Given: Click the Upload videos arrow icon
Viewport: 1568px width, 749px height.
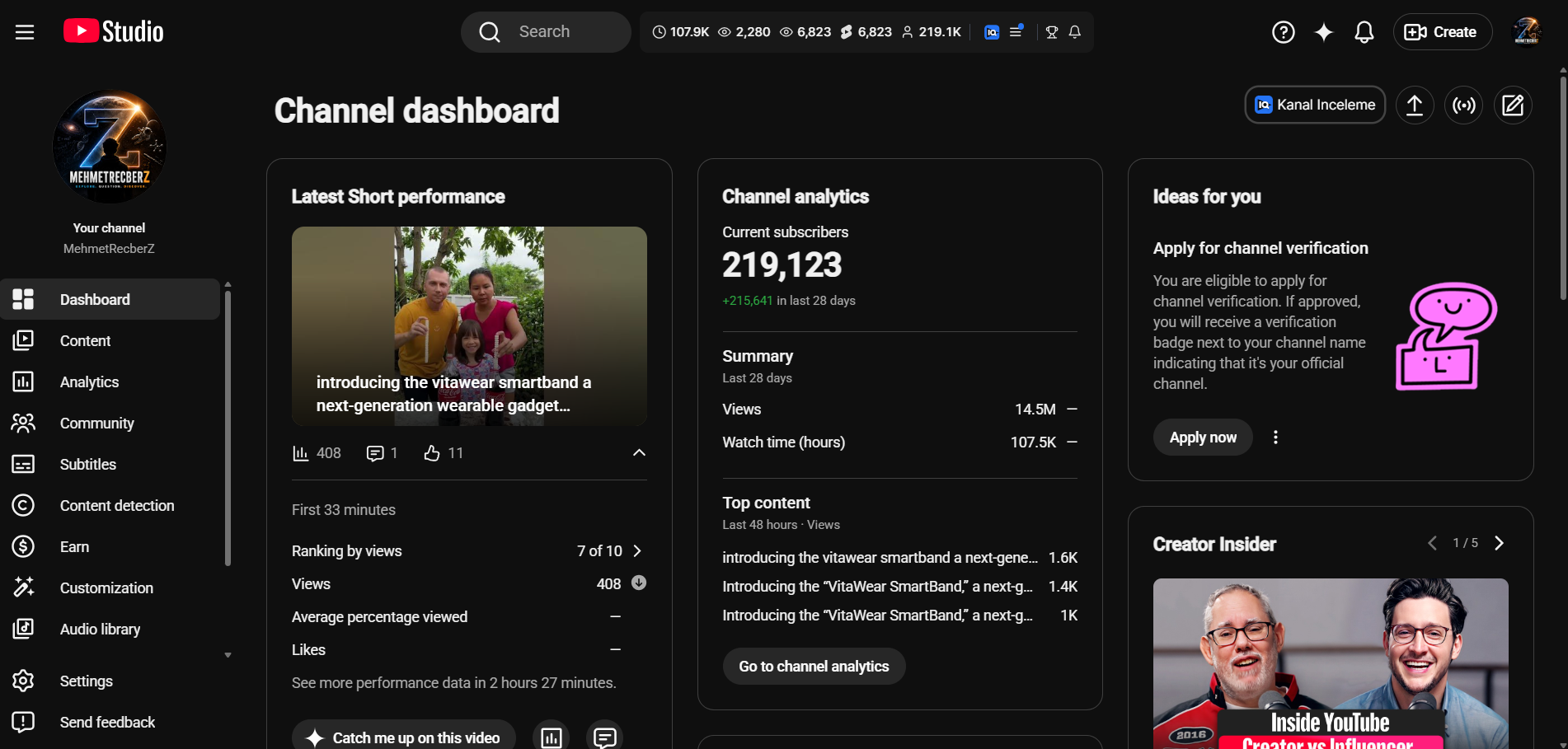Looking at the screenshot, I should pos(1415,105).
